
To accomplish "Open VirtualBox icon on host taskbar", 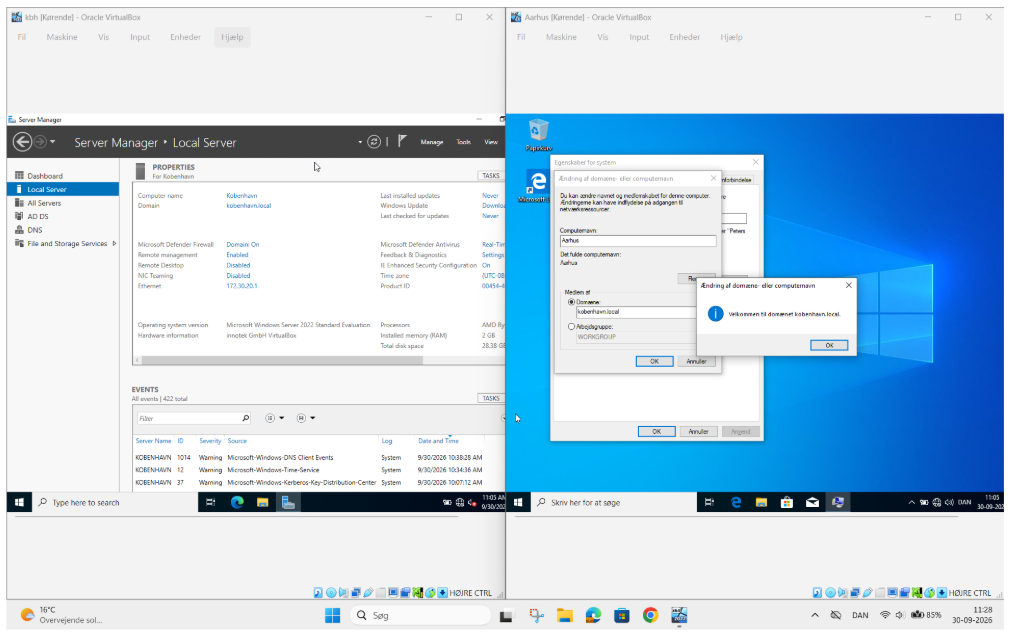I will click(679, 616).
